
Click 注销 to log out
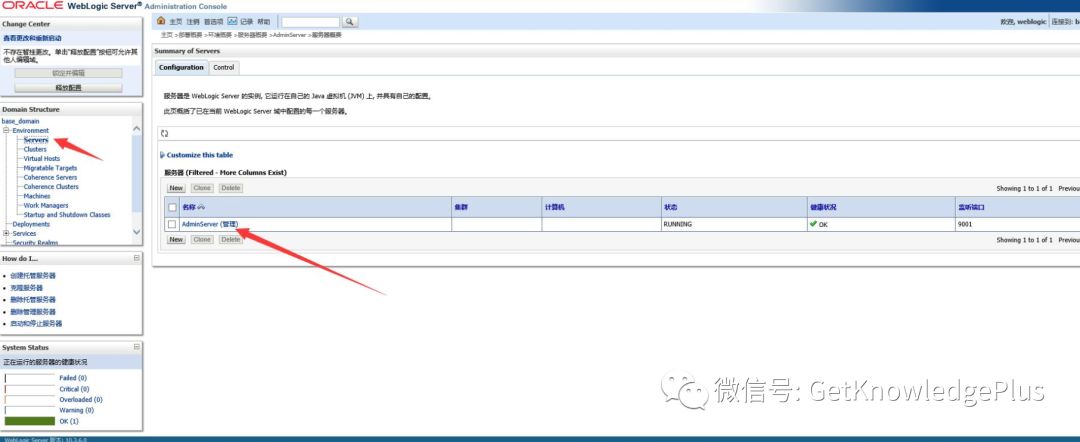(193, 22)
